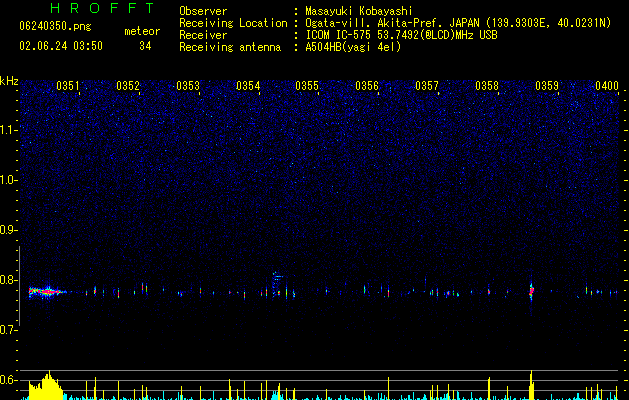
Task: Click the 0356 time marker
Action: point(367,86)
